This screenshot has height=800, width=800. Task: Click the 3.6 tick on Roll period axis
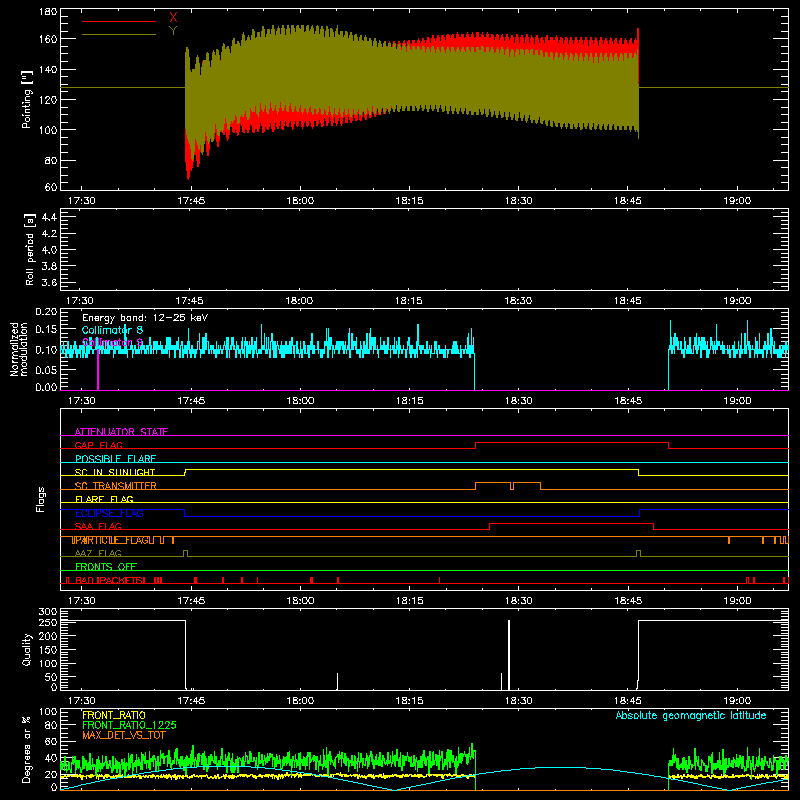[49, 282]
